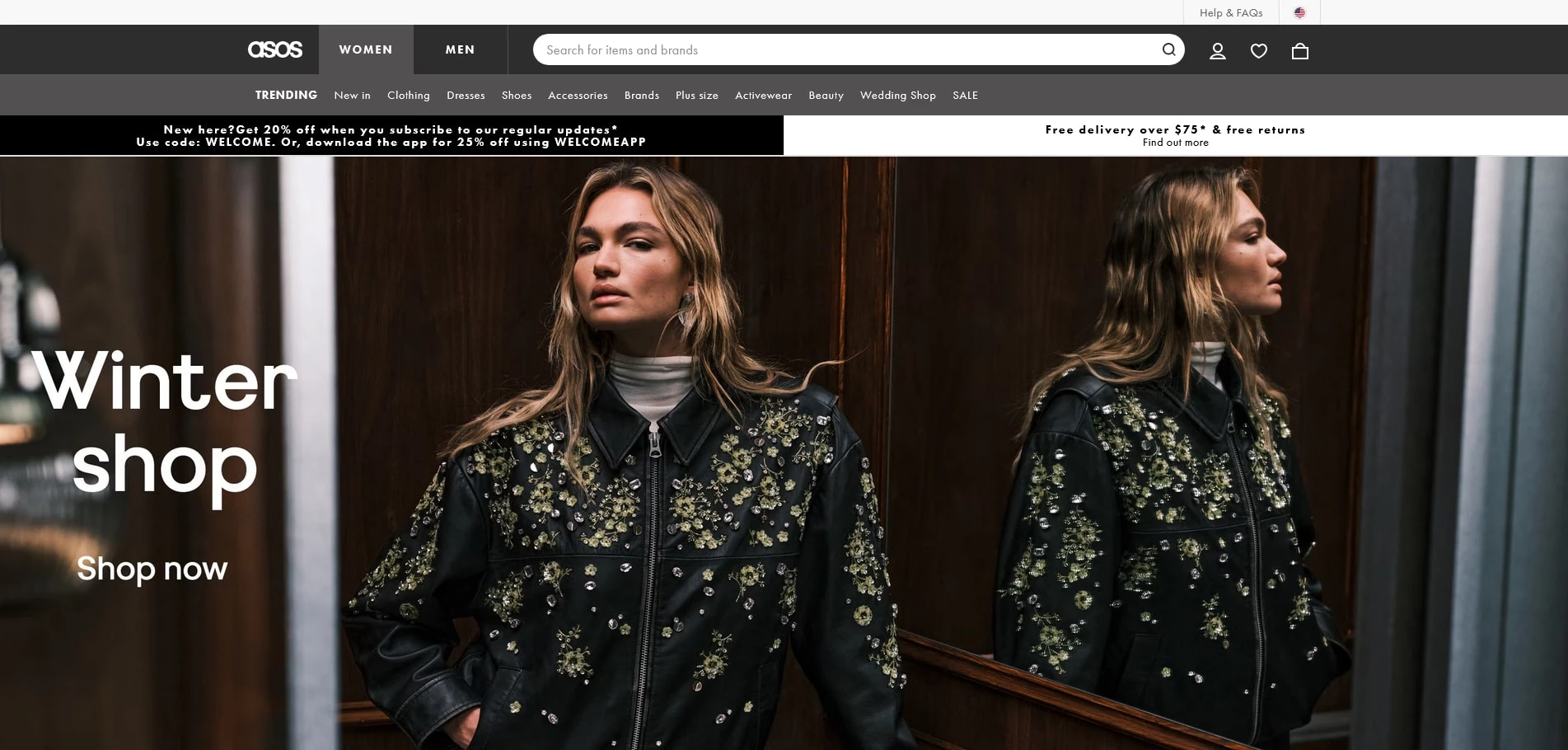
Task: Click Find out more about free delivery
Action: pos(1175,142)
